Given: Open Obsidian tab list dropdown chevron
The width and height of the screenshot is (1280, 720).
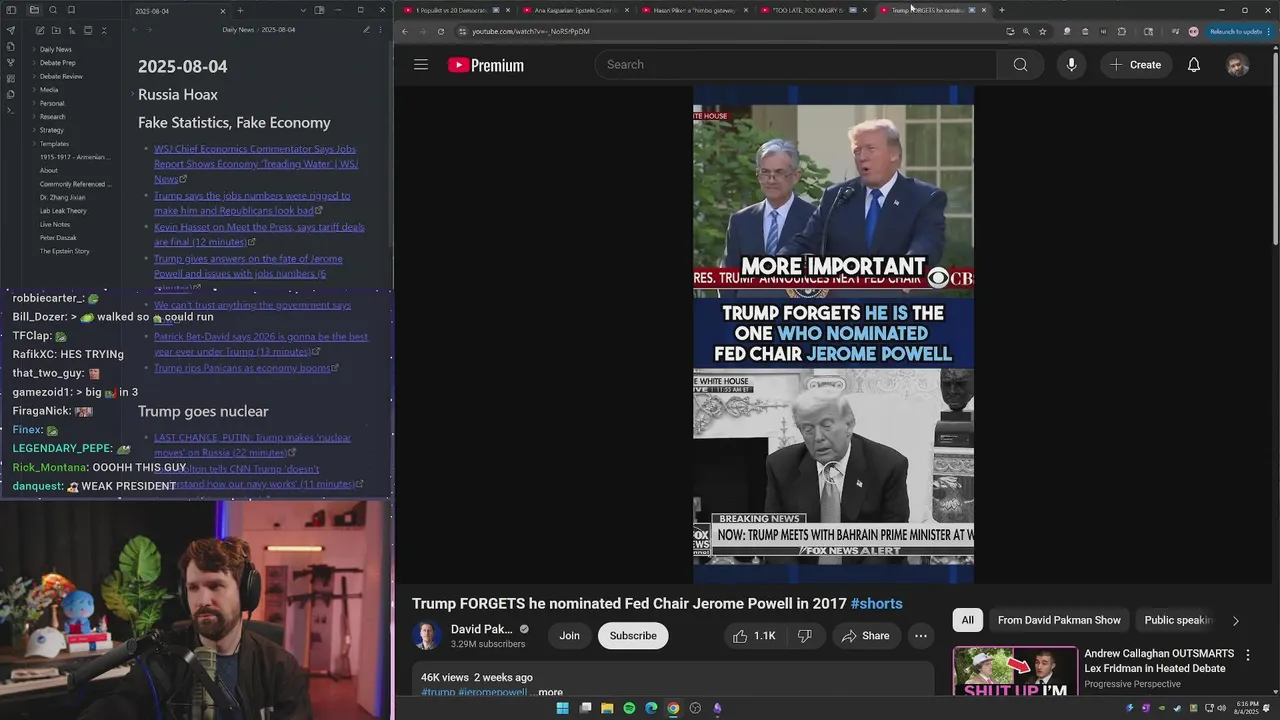Looking at the screenshot, I should pyautogui.click(x=303, y=10).
